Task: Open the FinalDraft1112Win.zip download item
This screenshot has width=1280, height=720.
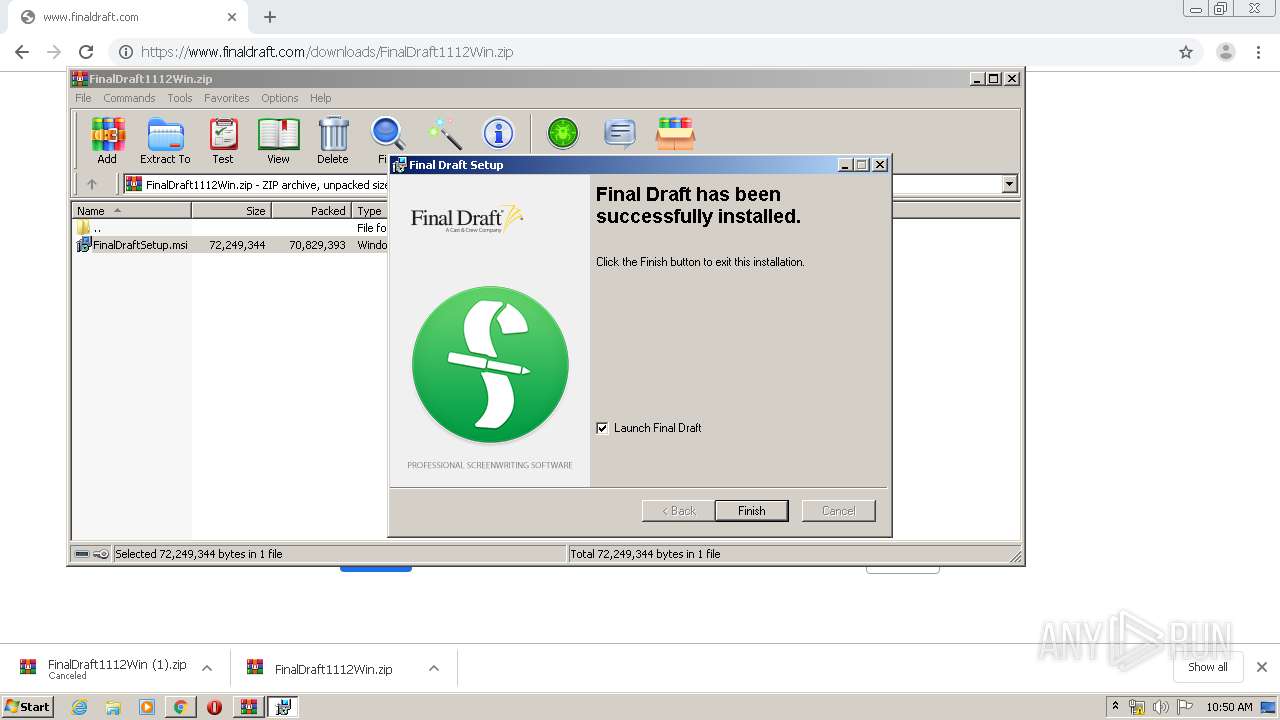Action: [x=333, y=669]
